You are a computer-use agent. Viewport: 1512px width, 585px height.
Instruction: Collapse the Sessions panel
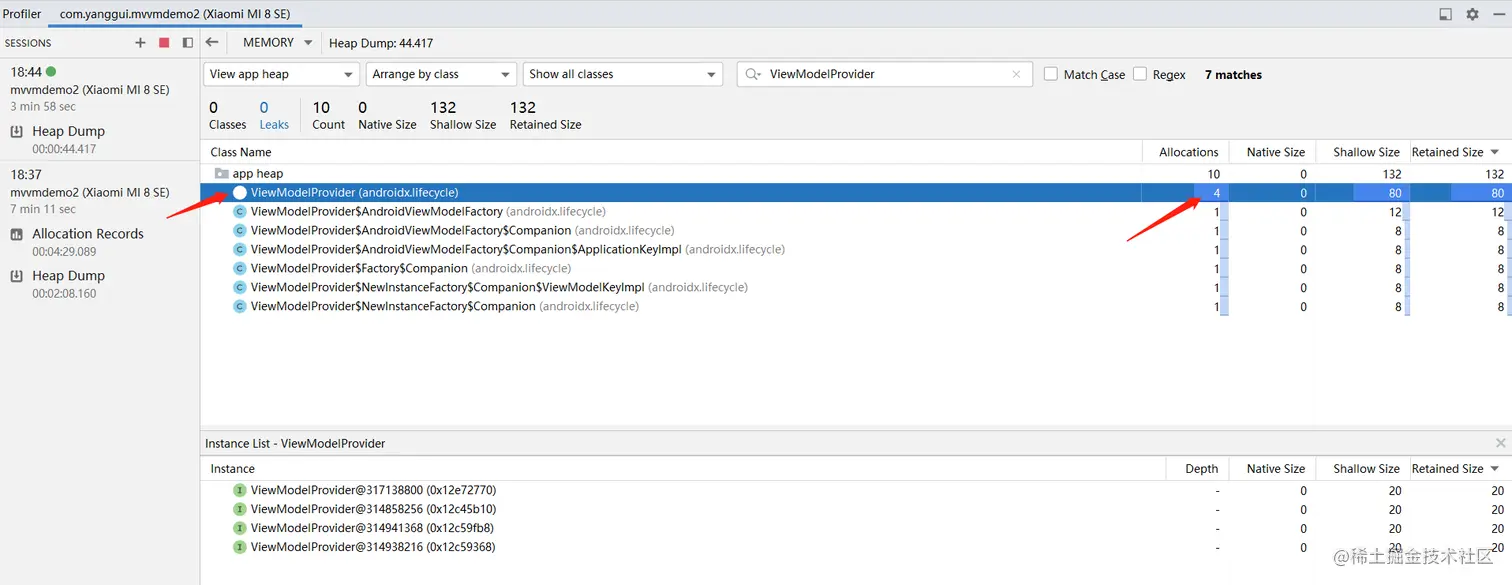click(x=187, y=43)
